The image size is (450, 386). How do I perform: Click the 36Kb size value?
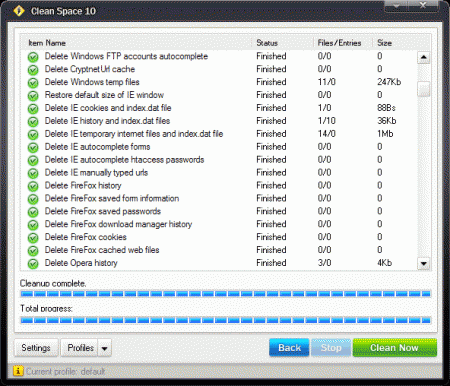[x=387, y=121]
